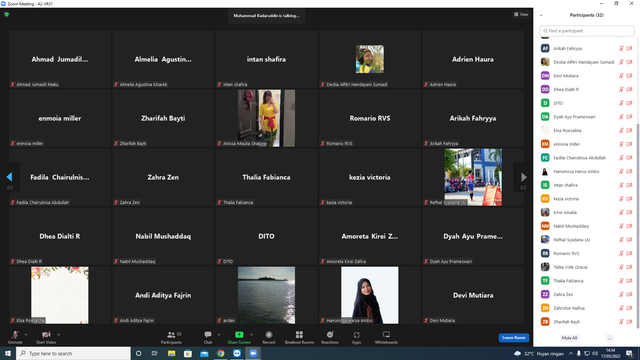Image resolution: width=640 pixels, height=360 pixels.
Task: Select Elsa Roesalina's floral video tile
Action: (60, 295)
